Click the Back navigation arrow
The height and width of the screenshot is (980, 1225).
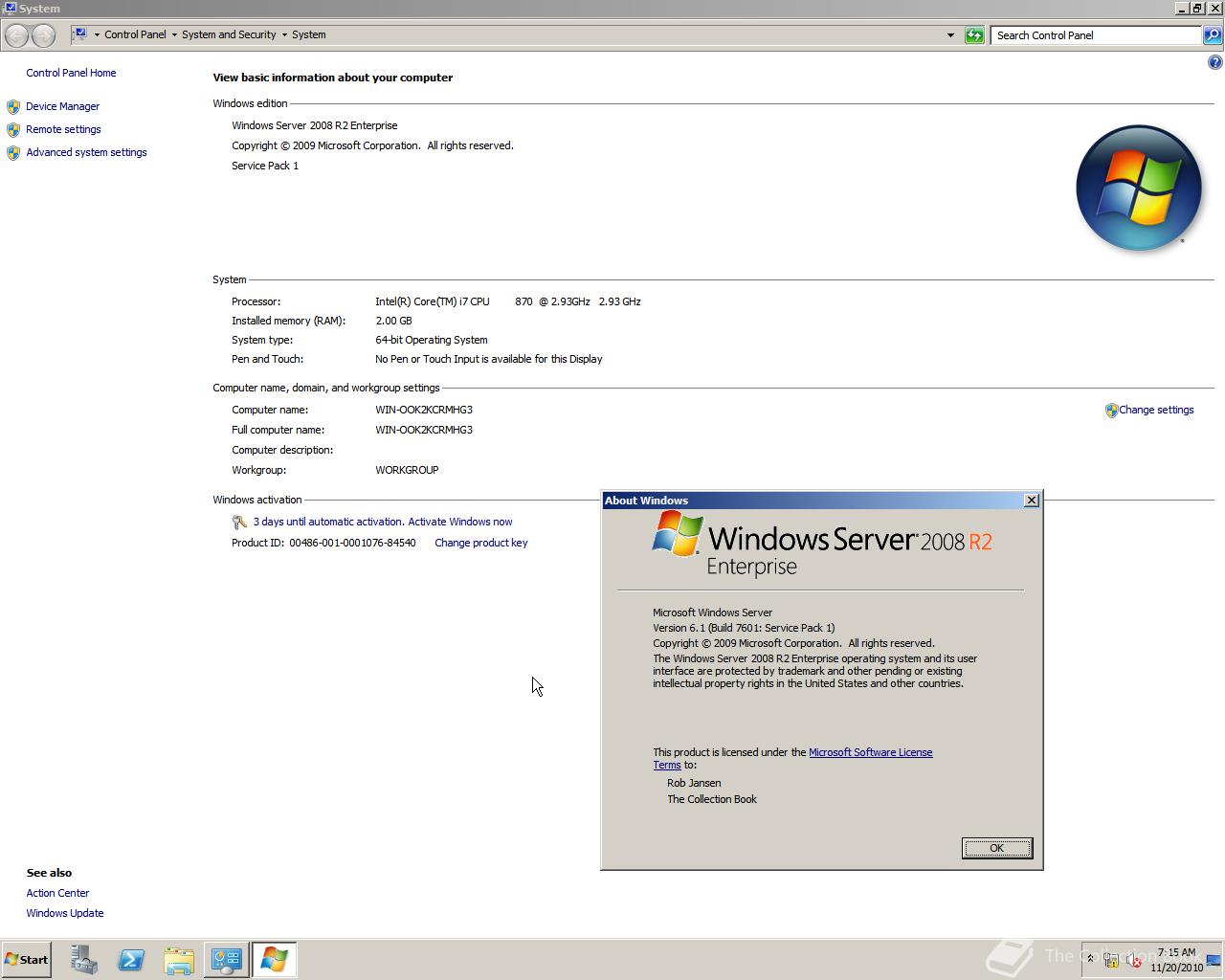pos(16,35)
